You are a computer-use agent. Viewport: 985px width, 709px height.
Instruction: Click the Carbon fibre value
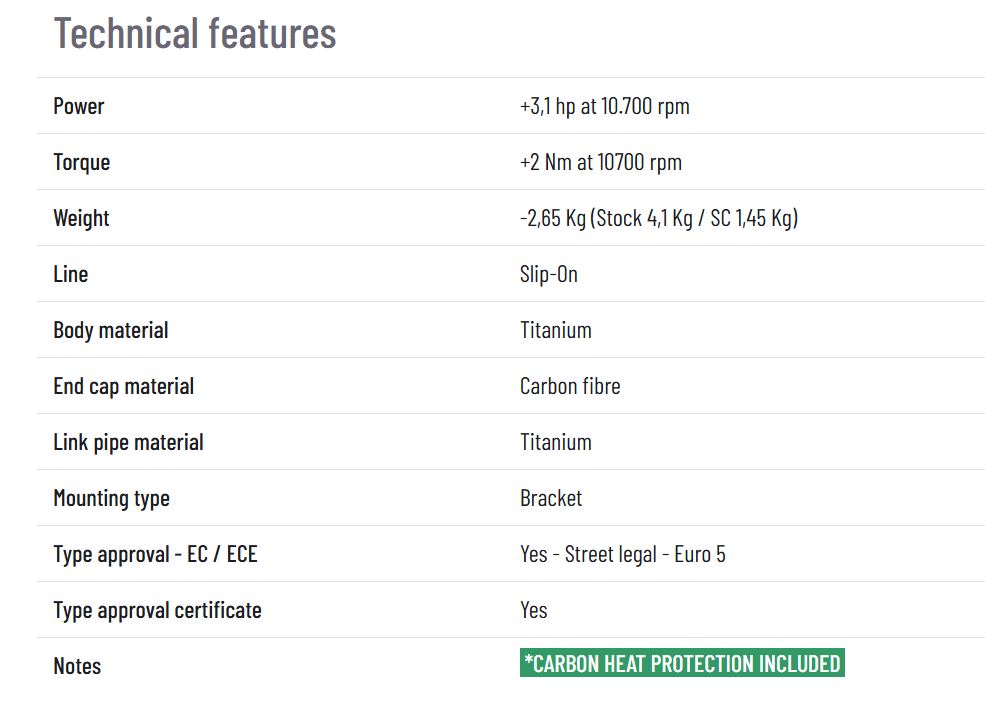[570, 386]
